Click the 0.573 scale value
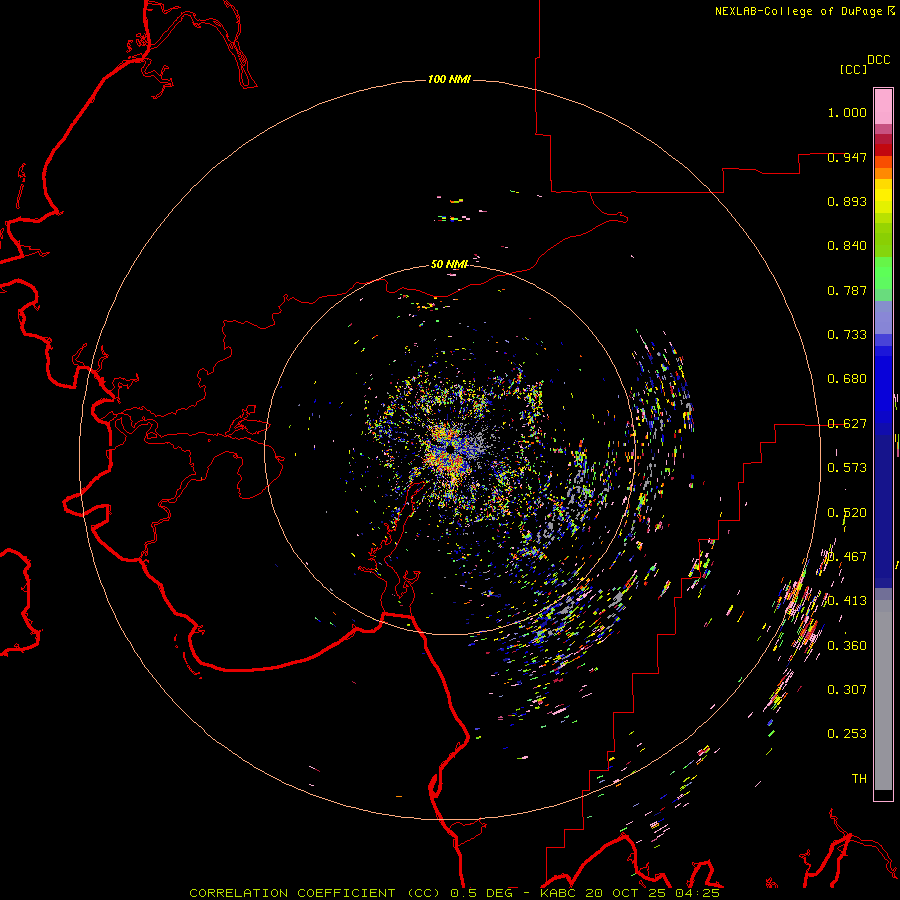The width and height of the screenshot is (900, 900). (847, 468)
